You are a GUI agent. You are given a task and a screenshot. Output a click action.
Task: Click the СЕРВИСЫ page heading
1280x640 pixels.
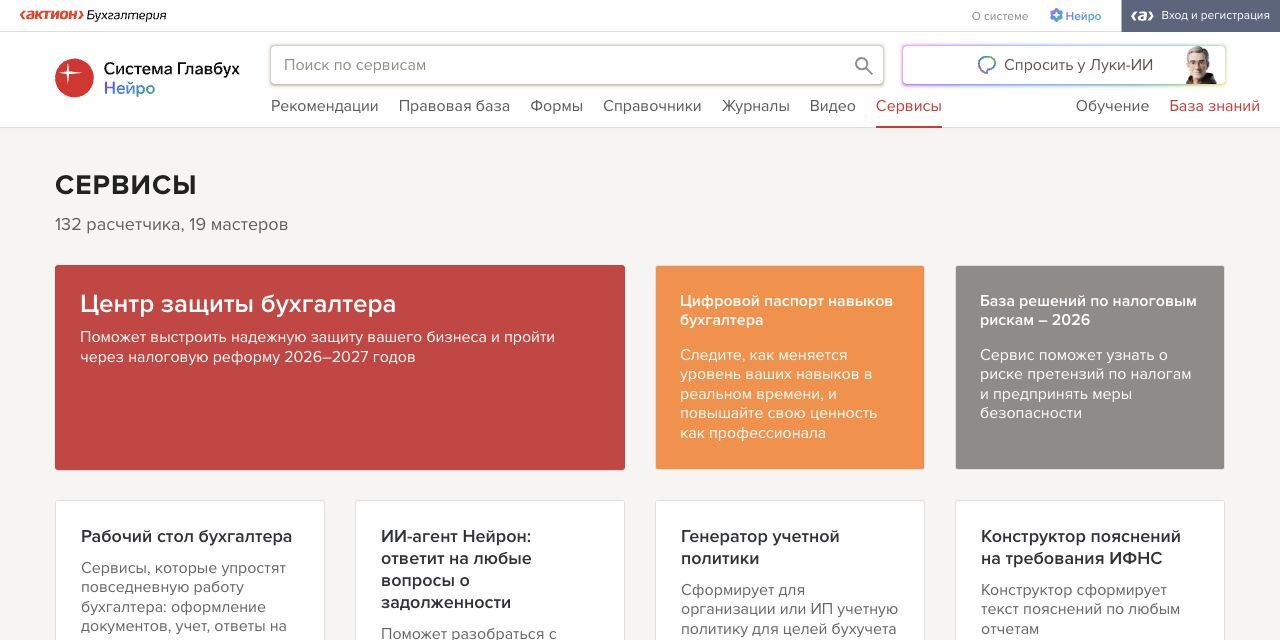point(126,185)
